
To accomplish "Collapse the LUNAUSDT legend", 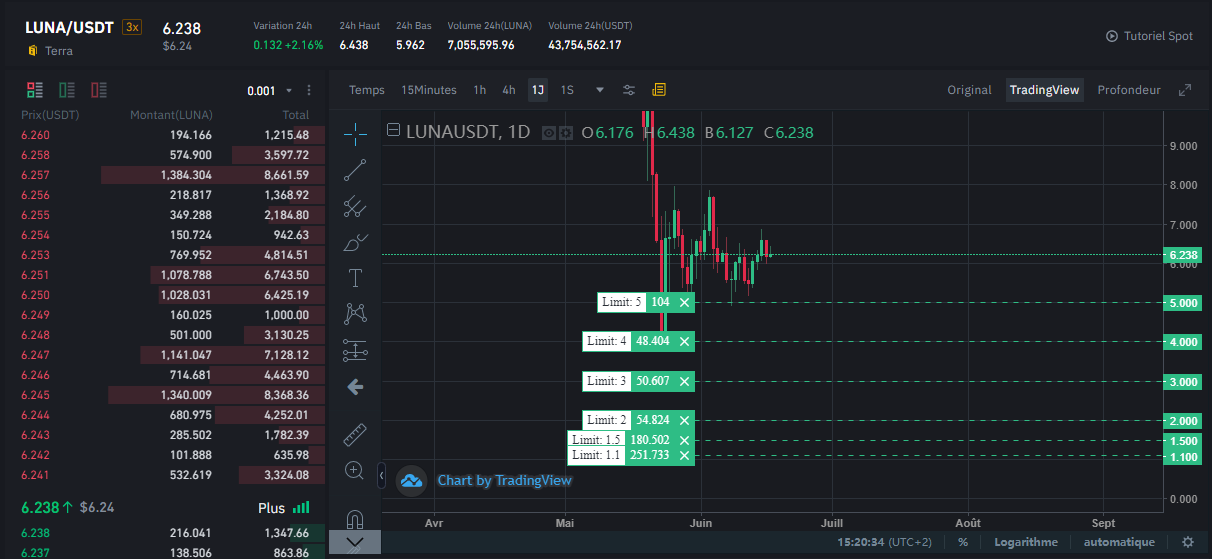I will click(x=393, y=130).
